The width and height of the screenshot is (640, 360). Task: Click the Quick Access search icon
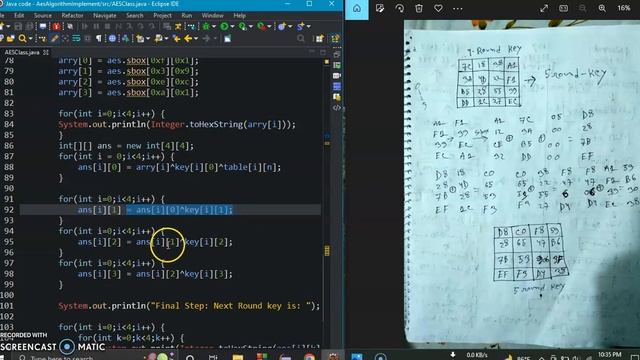pyautogui.click(x=301, y=38)
